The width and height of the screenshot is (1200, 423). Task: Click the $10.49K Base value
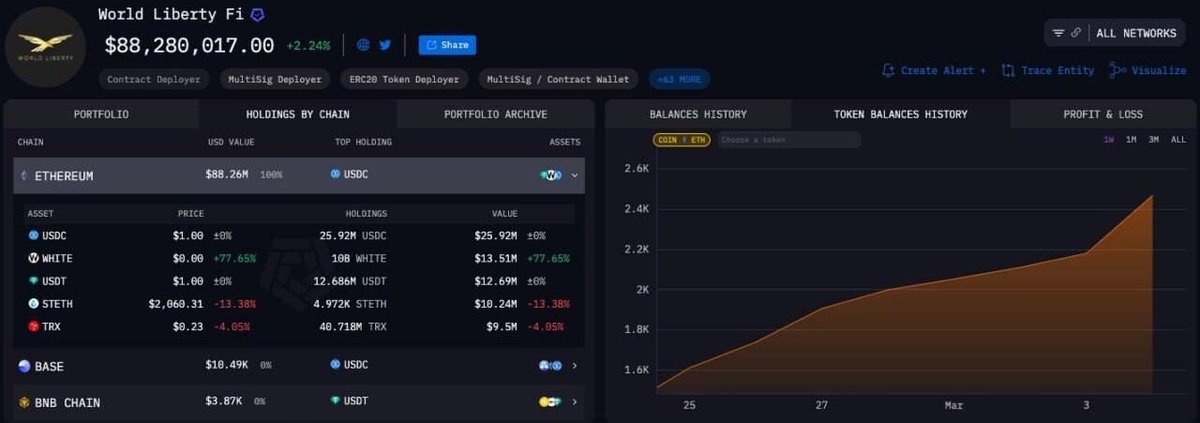[228, 366]
